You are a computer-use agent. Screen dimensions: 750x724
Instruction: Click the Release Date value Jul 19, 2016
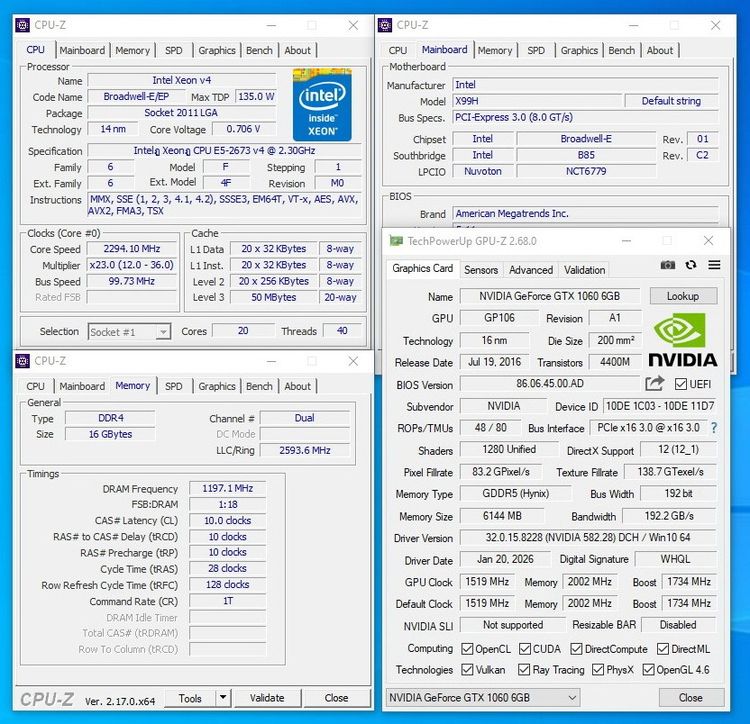[x=495, y=362]
